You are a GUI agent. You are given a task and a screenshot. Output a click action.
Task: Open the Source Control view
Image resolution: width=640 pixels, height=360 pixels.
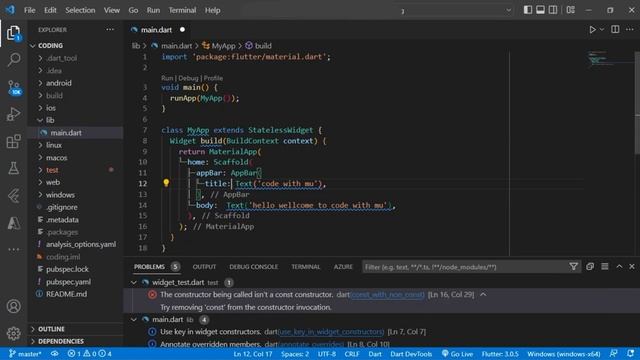click(13, 87)
